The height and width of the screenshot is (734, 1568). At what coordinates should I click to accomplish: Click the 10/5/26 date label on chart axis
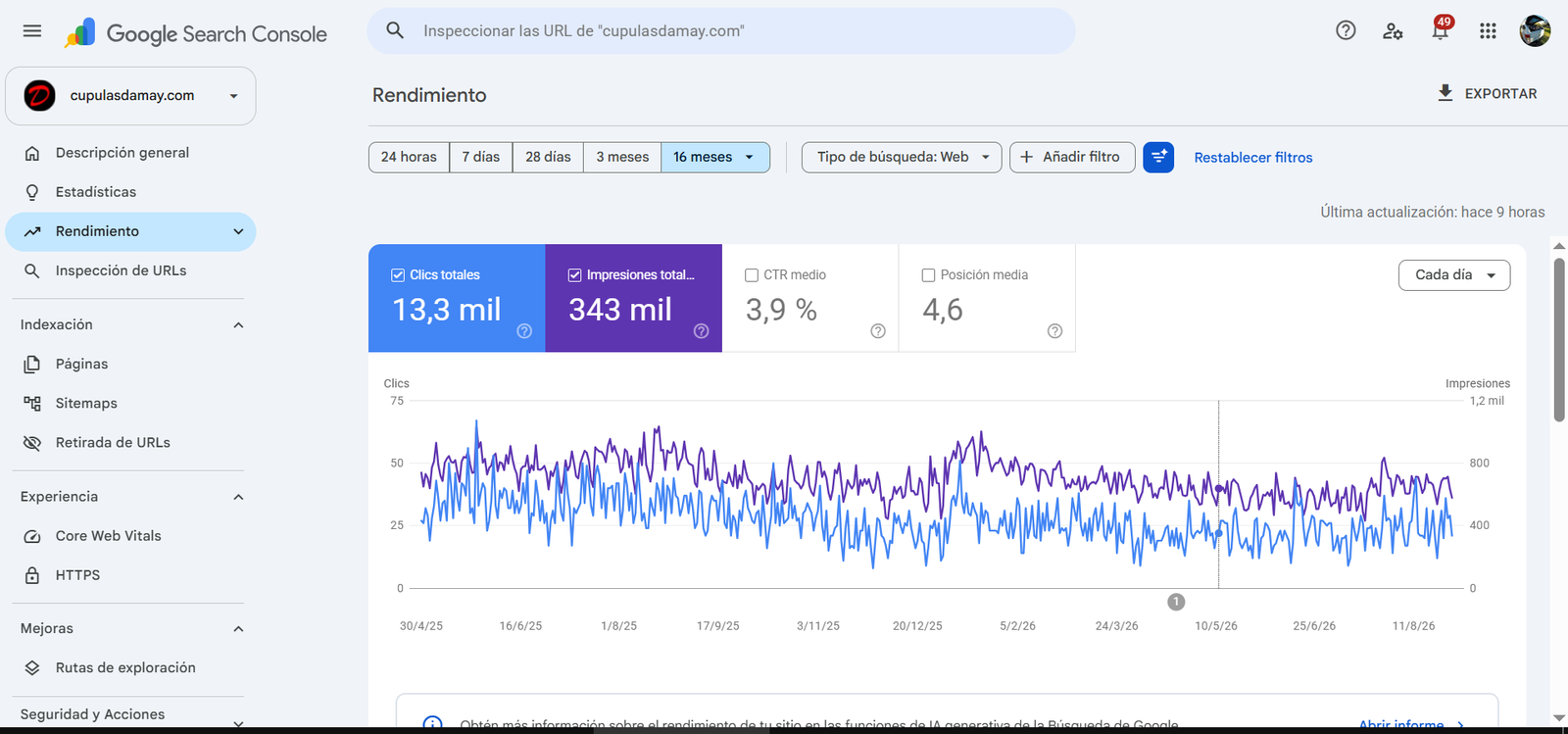(x=1216, y=625)
